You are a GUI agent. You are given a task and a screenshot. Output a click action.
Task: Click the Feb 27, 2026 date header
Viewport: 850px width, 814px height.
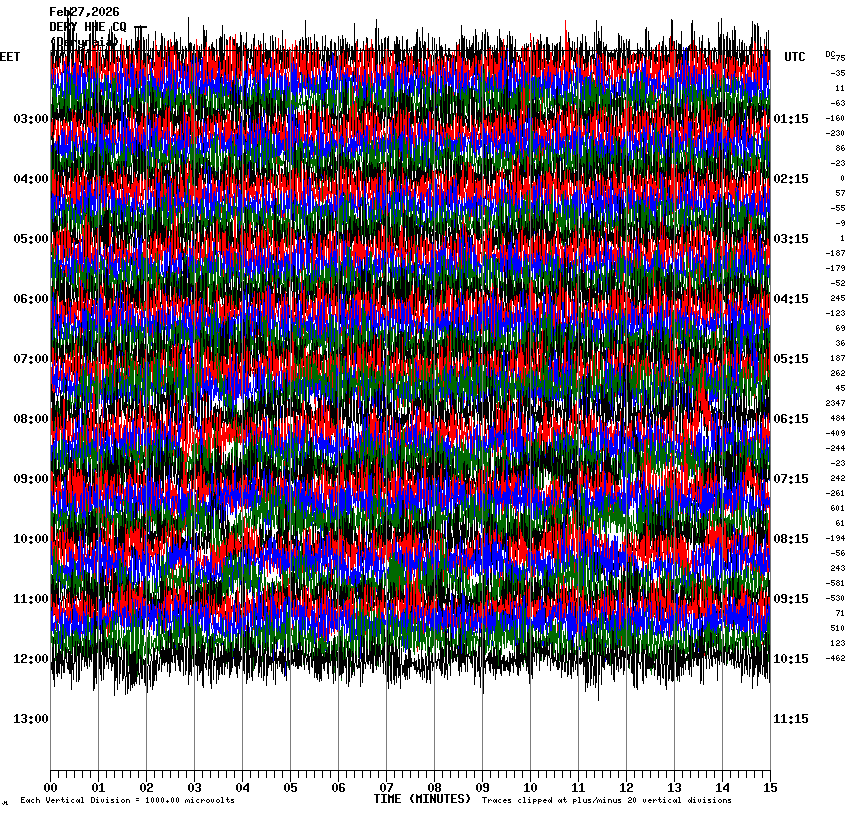pyautogui.click(x=84, y=12)
